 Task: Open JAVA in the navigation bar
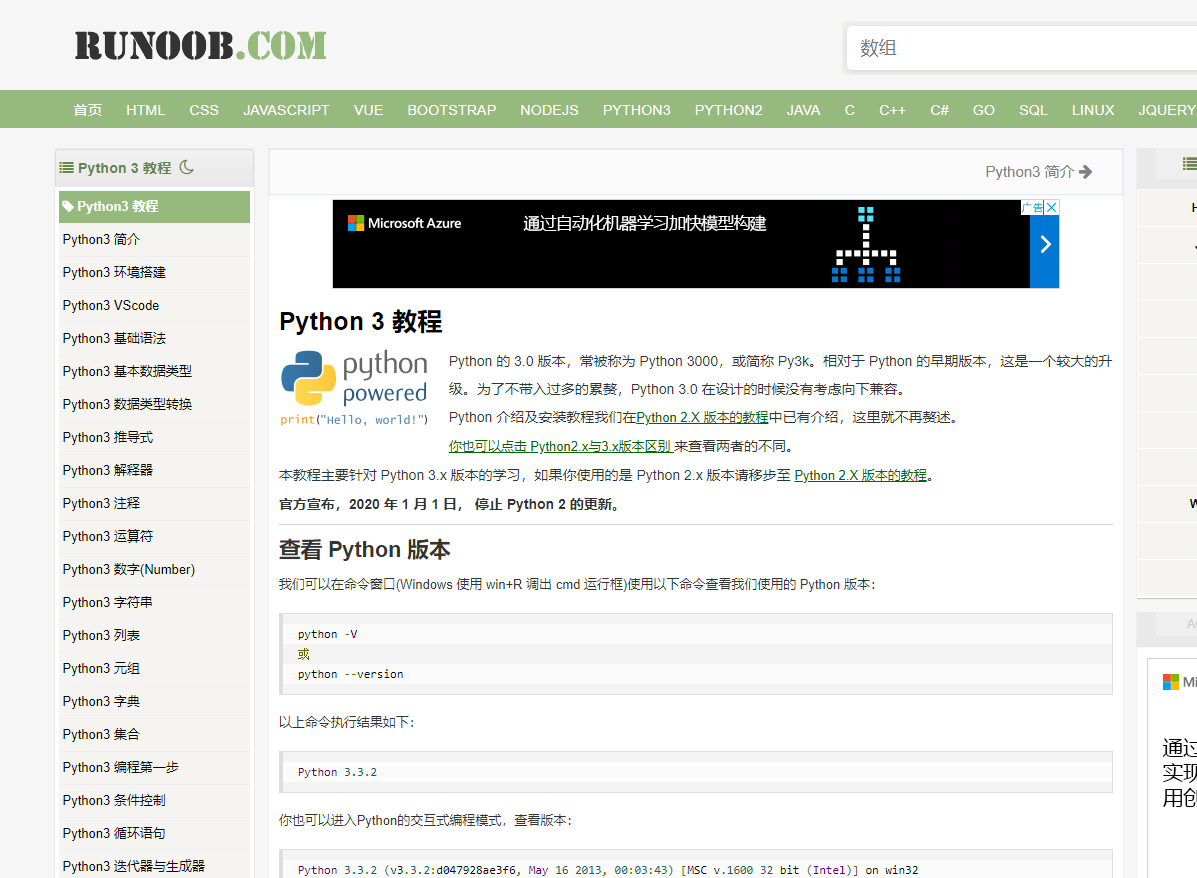click(803, 110)
